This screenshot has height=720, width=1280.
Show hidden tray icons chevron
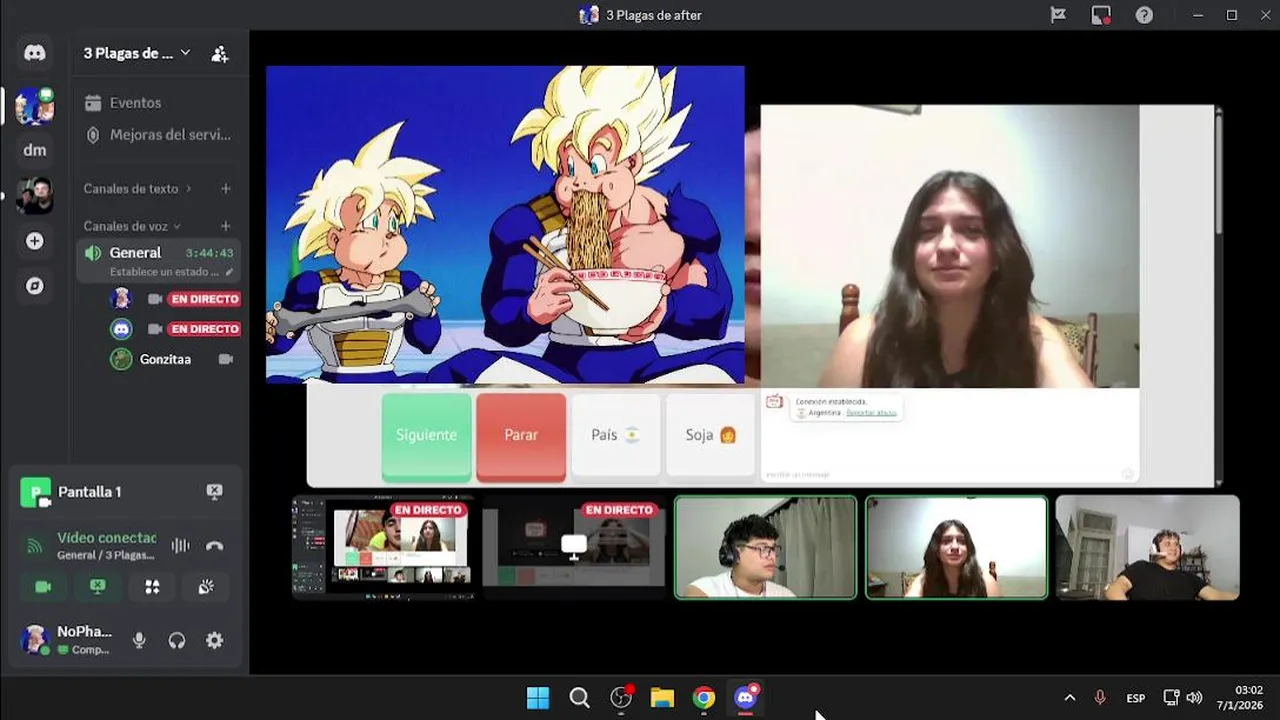click(1069, 698)
